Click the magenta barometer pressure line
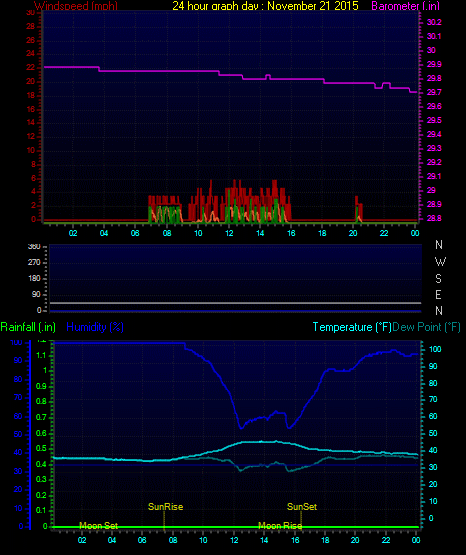Viewport: 466px width, 555px height. (230, 75)
